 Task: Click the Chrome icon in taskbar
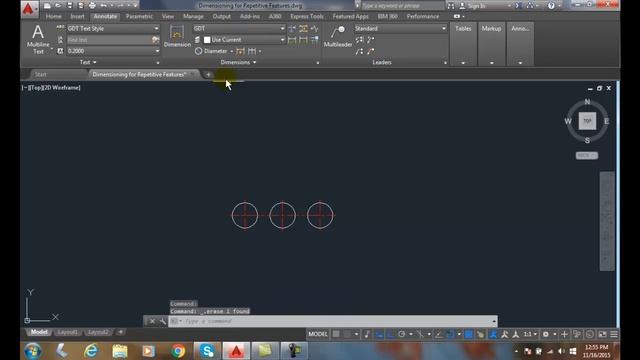coord(178,351)
